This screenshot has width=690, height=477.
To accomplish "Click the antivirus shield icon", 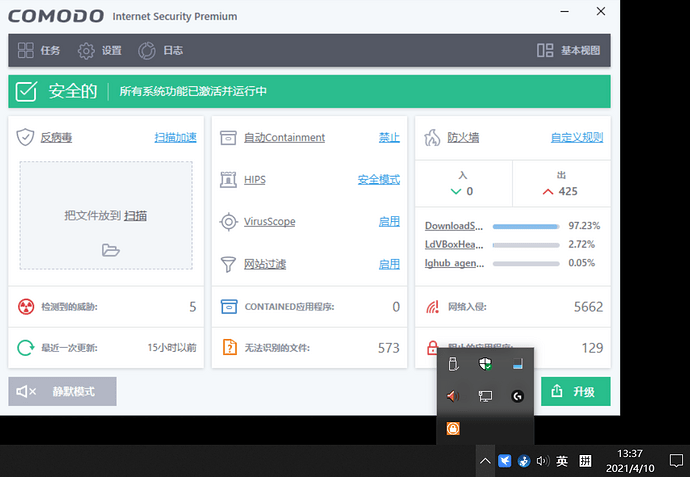I will pyautogui.click(x=25, y=137).
